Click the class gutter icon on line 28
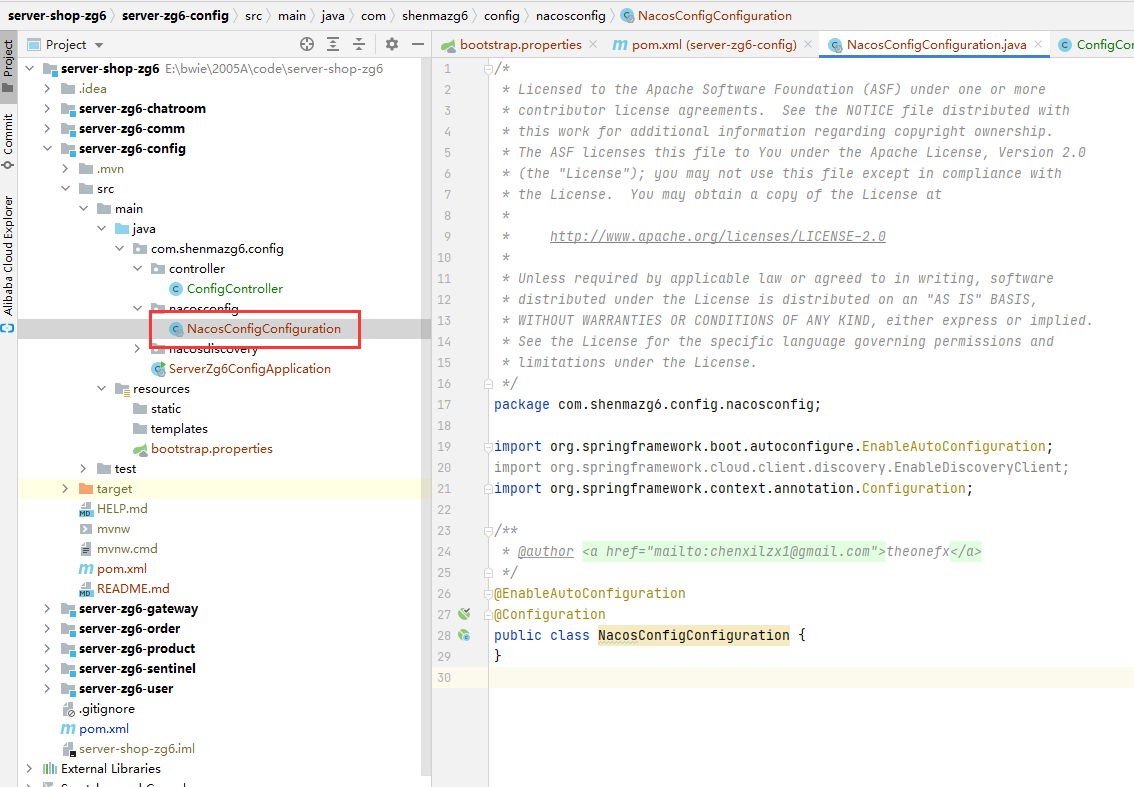This screenshot has height=787, width=1134. (x=464, y=636)
